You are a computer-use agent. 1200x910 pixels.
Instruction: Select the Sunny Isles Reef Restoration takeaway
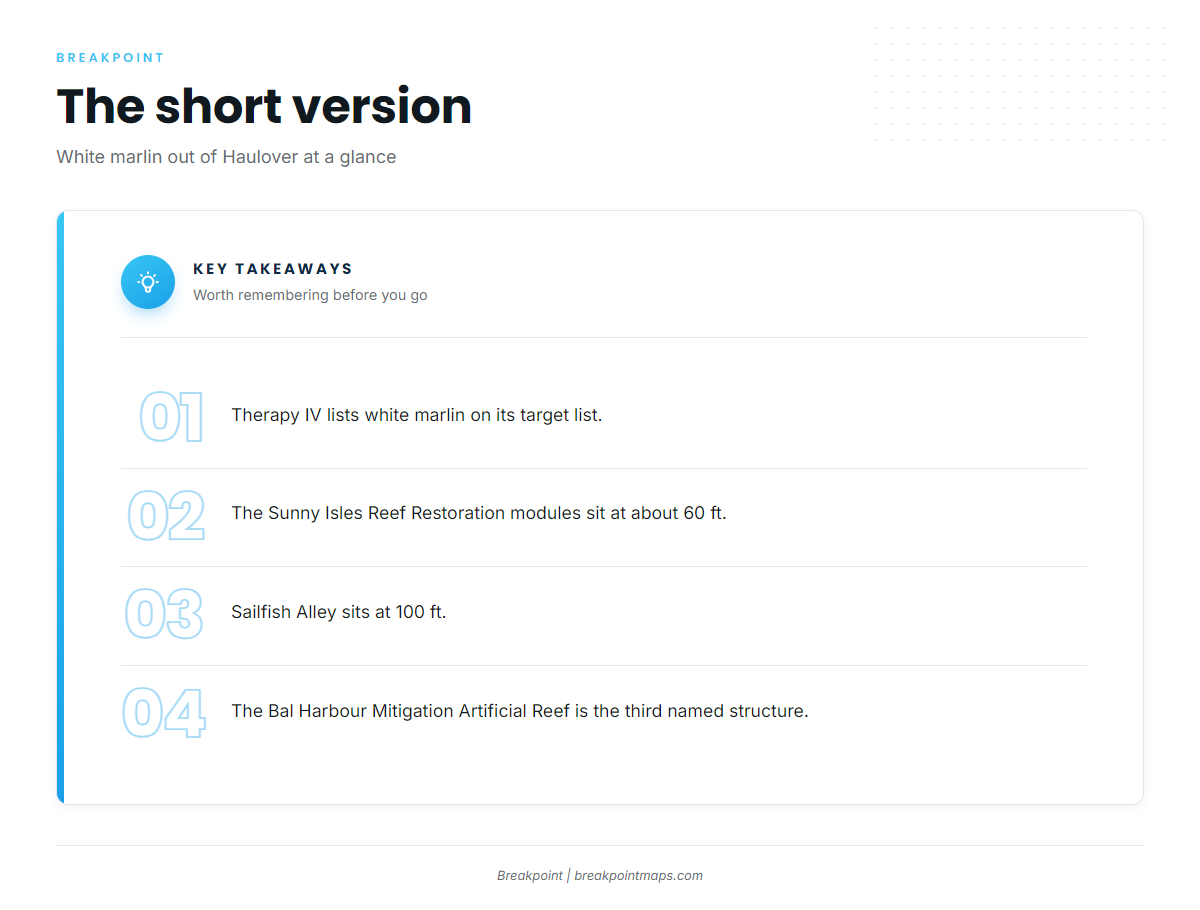(x=479, y=513)
